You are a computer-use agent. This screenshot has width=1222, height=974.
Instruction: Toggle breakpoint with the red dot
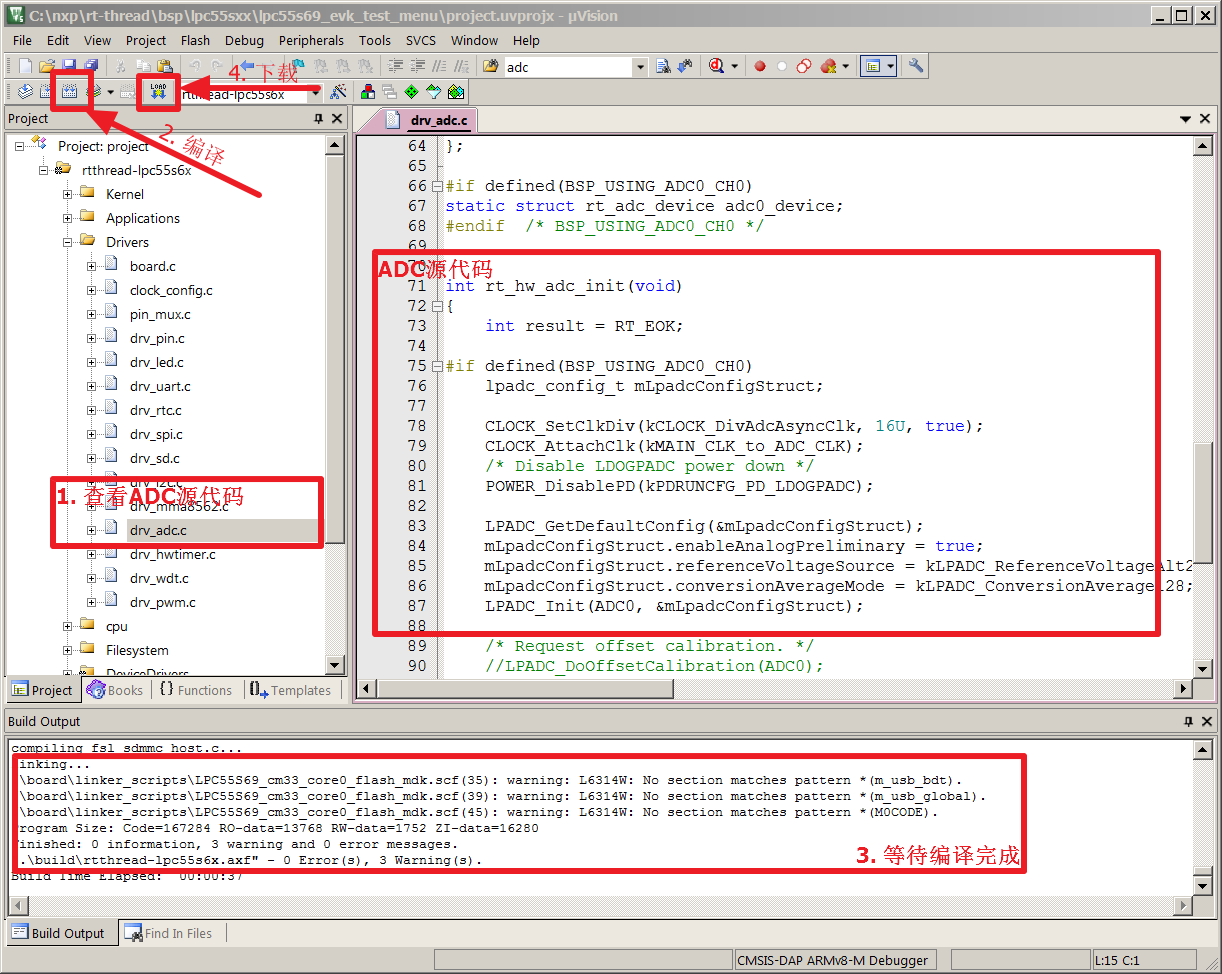[x=760, y=67]
